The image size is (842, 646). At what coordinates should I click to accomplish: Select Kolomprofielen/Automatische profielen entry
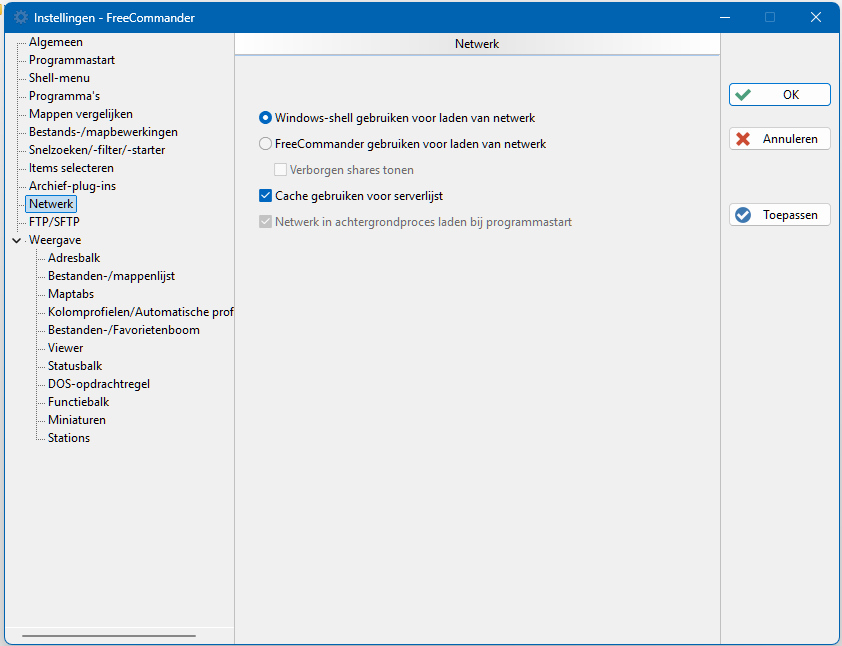click(x=140, y=312)
